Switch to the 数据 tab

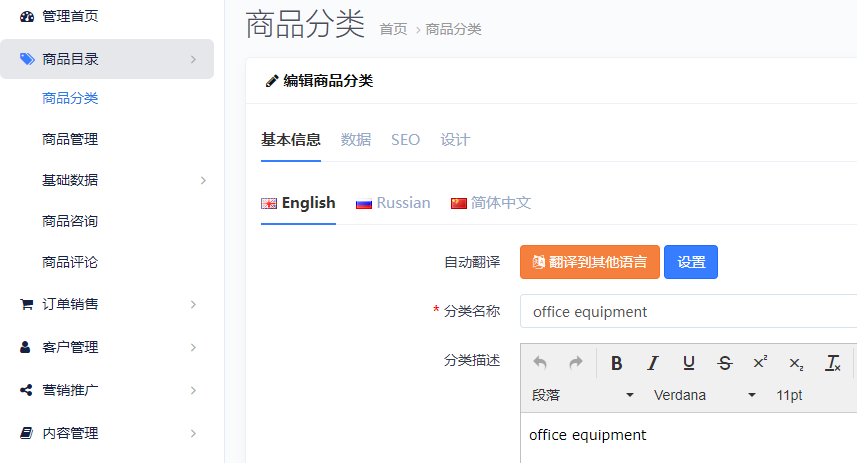point(356,140)
